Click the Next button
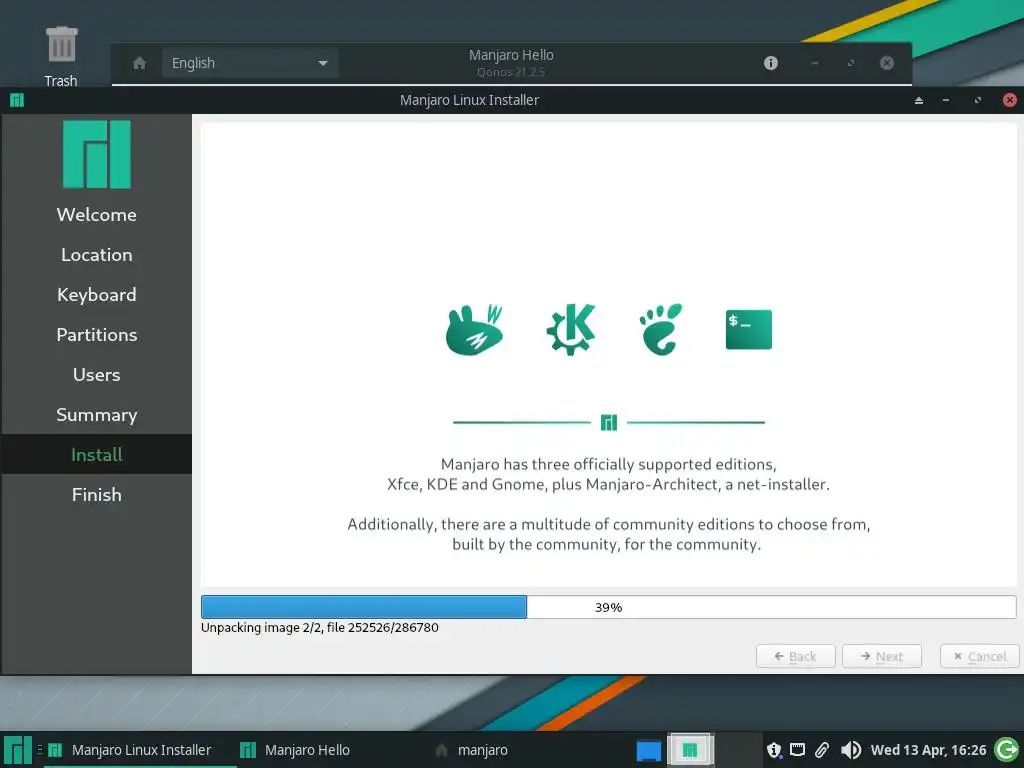The width and height of the screenshot is (1024, 768). point(882,656)
